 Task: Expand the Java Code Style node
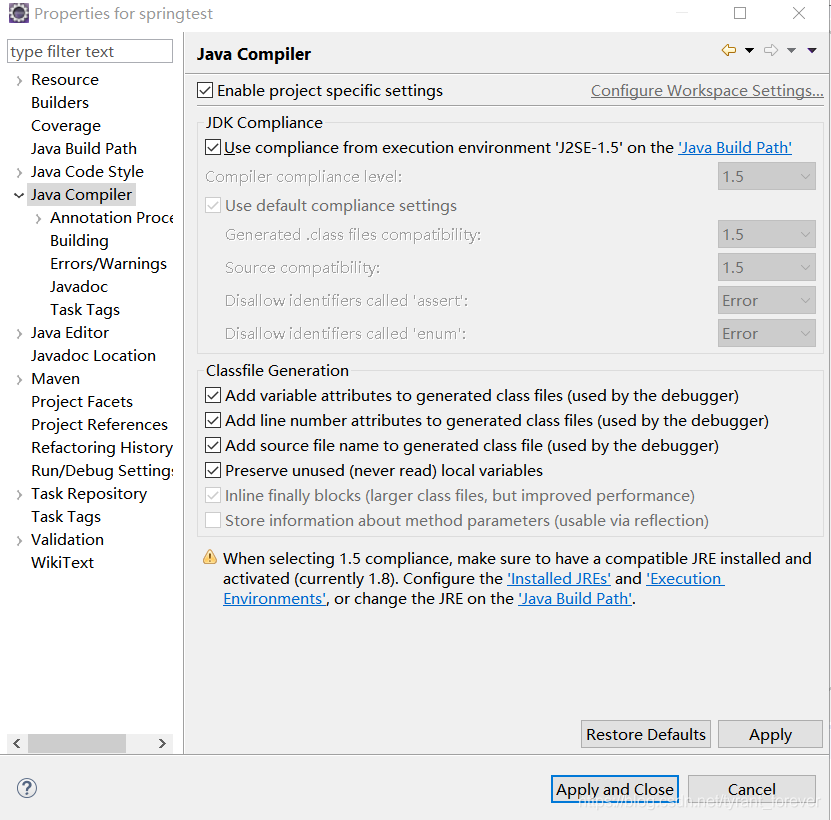pos(19,172)
